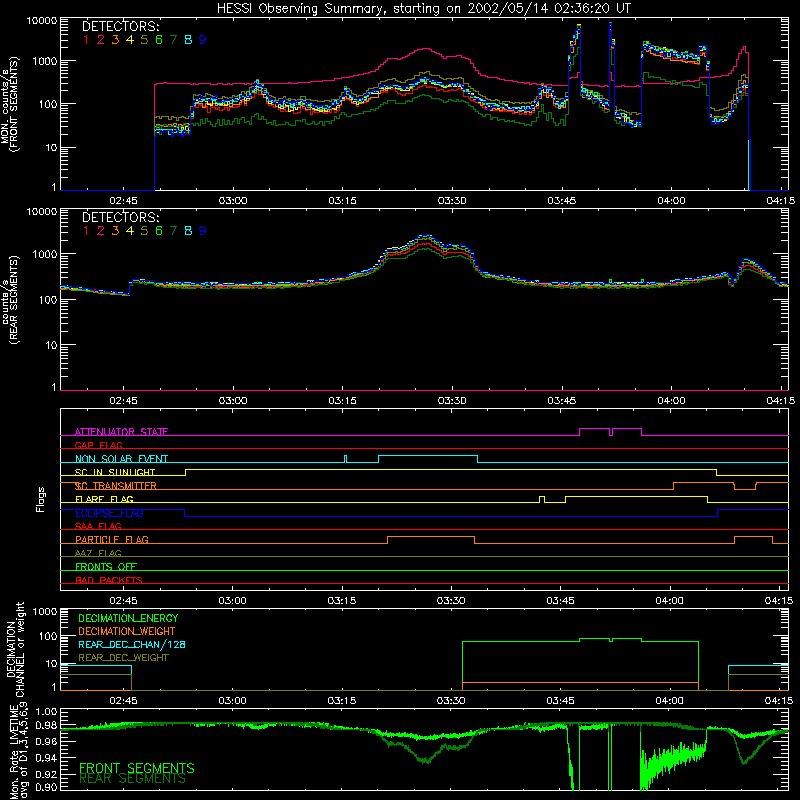800x800 pixels.
Task: Click detector 8 legend number in front segments panel
Action: tap(188, 40)
